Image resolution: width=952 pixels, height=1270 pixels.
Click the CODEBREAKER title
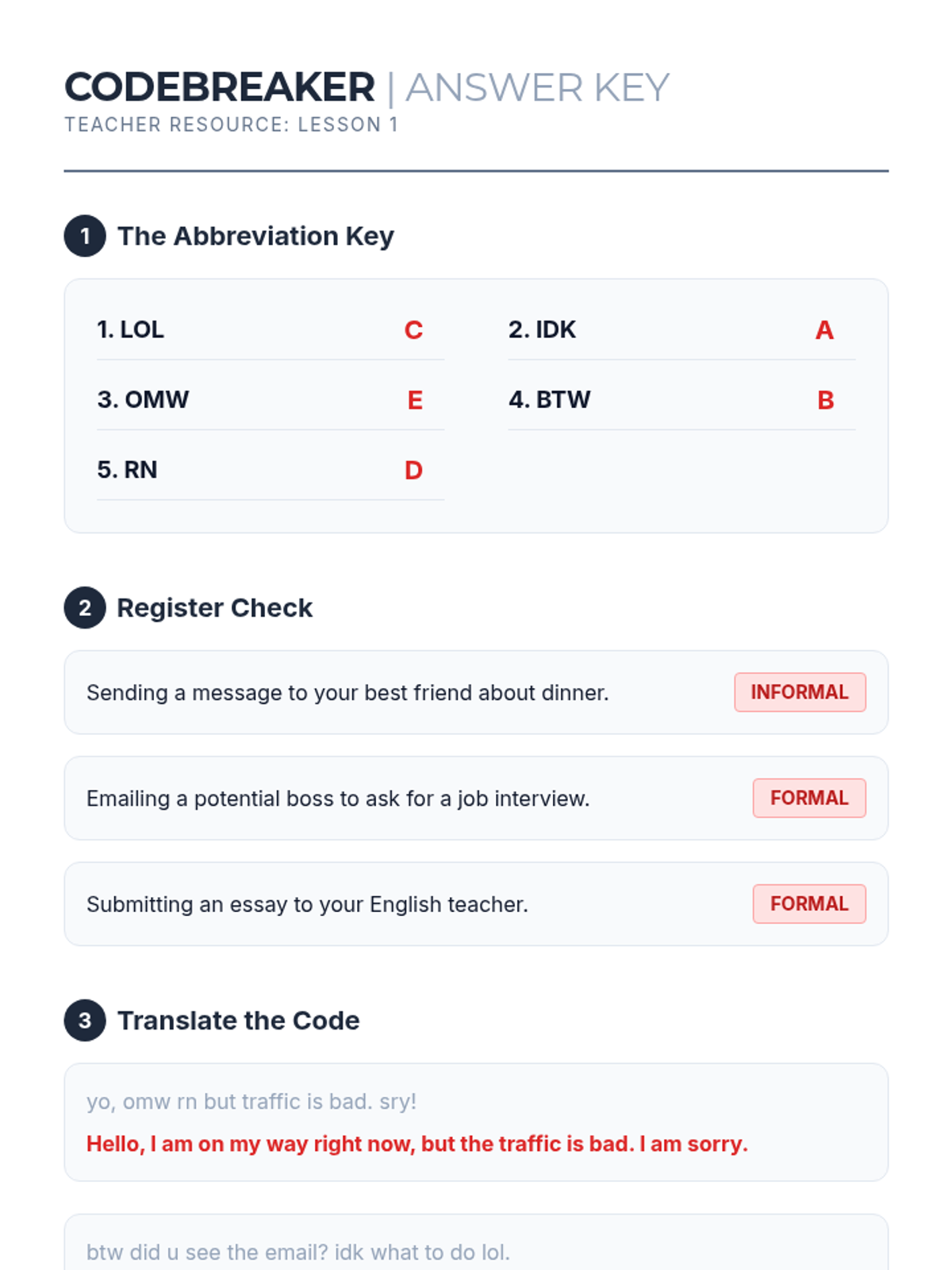point(220,87)
